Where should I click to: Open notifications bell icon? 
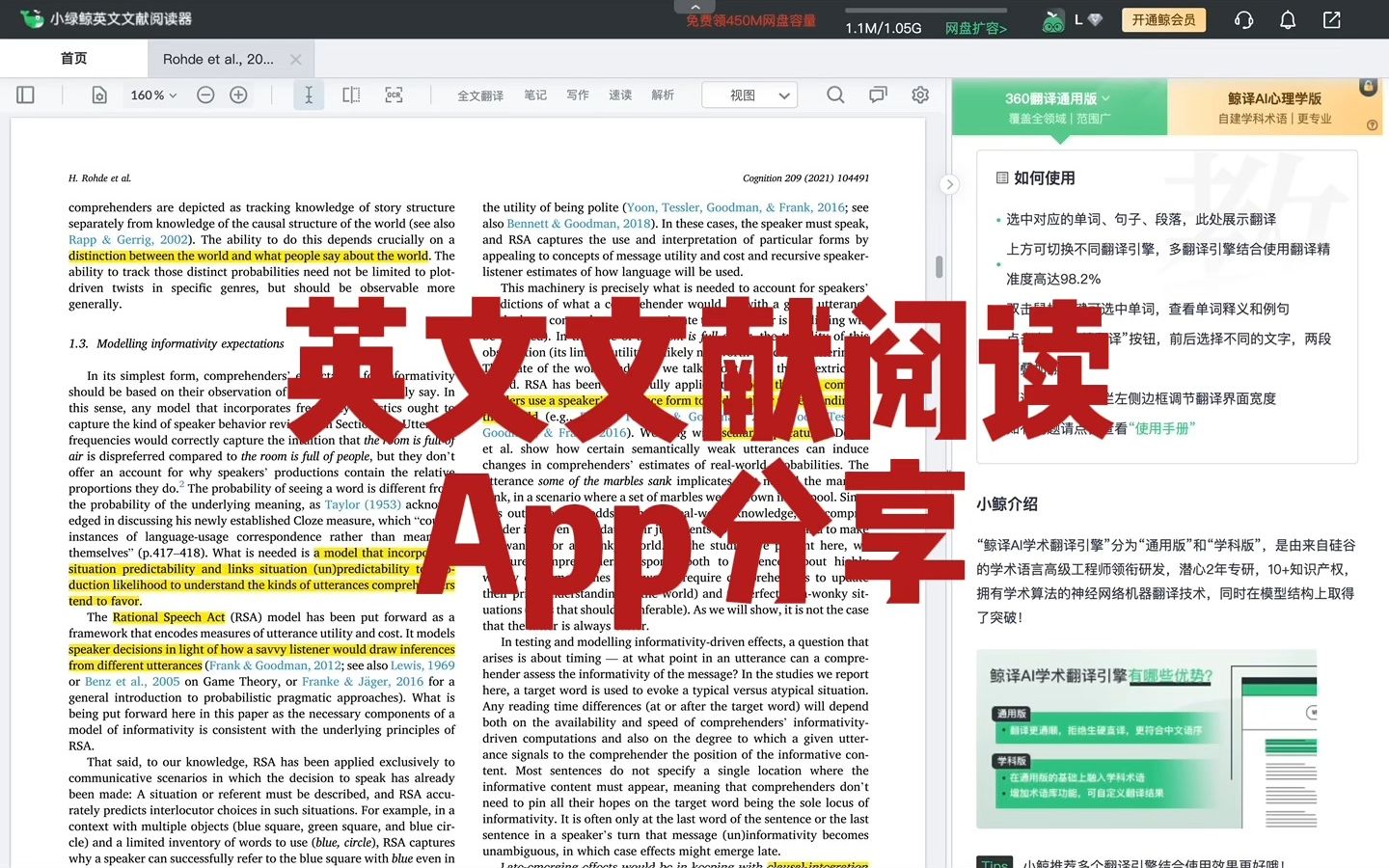point(1288,19)
